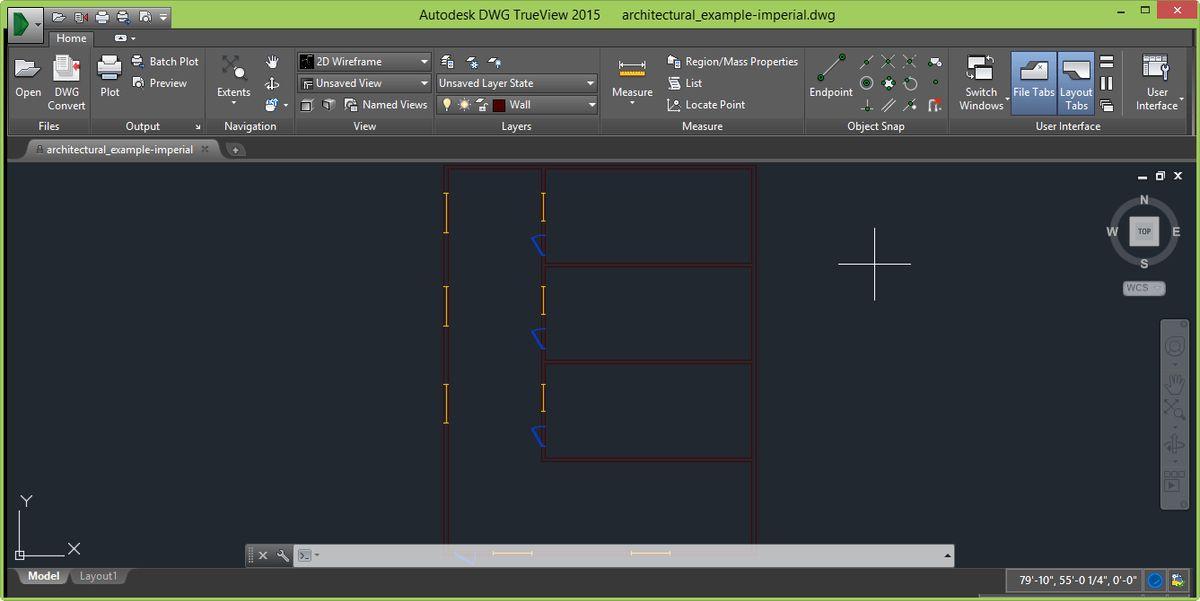Open Output panel dialog launcher arrow
The image size is (1200, 601).
(x=198, y=127)
